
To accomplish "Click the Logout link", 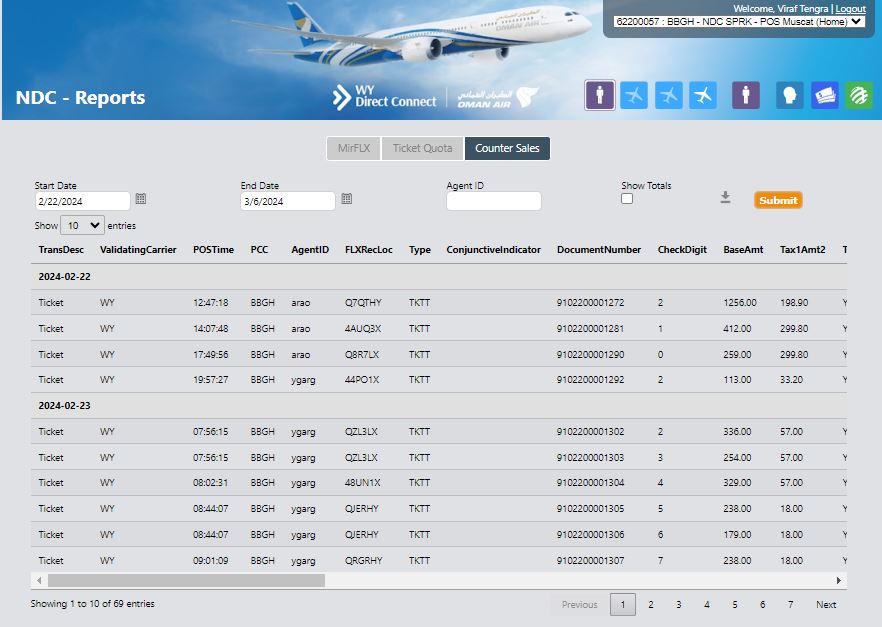I will [850, 8].
